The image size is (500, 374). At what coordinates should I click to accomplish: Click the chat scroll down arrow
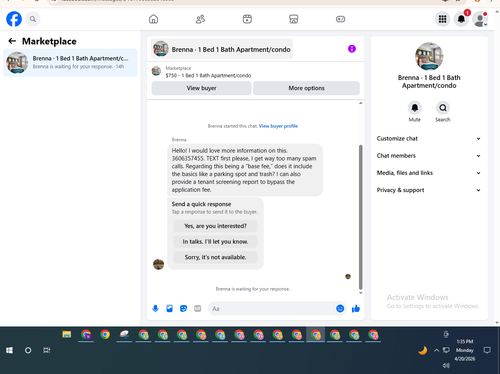tap(360, 293)
